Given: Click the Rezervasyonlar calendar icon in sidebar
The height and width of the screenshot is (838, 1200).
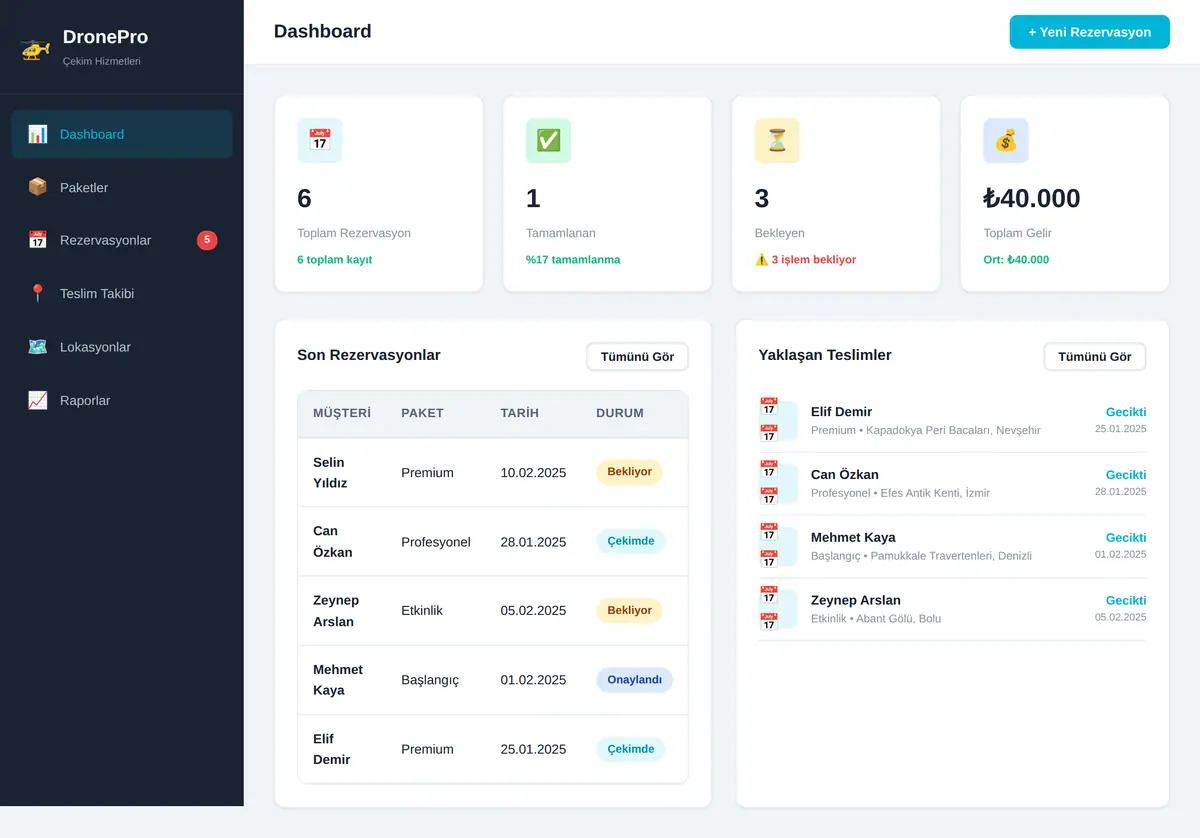Looking at the screenshot, I should [x=38, y=240].
